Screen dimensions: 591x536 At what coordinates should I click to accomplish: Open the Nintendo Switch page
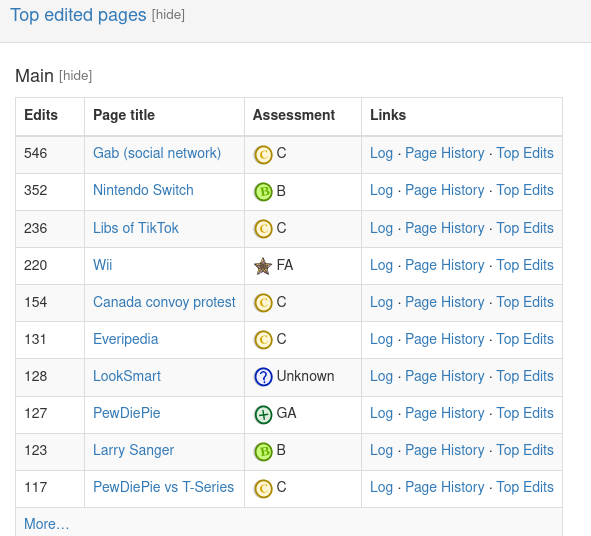(143, 190)
